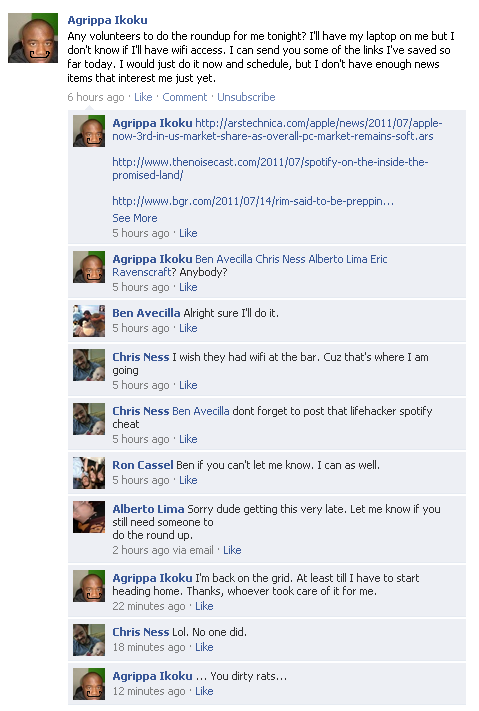The width and height of the screenshot is (479, 711).
Task: Open Chris Ness profile from "Lol. No one did" comment
Action: coord(141,632)
